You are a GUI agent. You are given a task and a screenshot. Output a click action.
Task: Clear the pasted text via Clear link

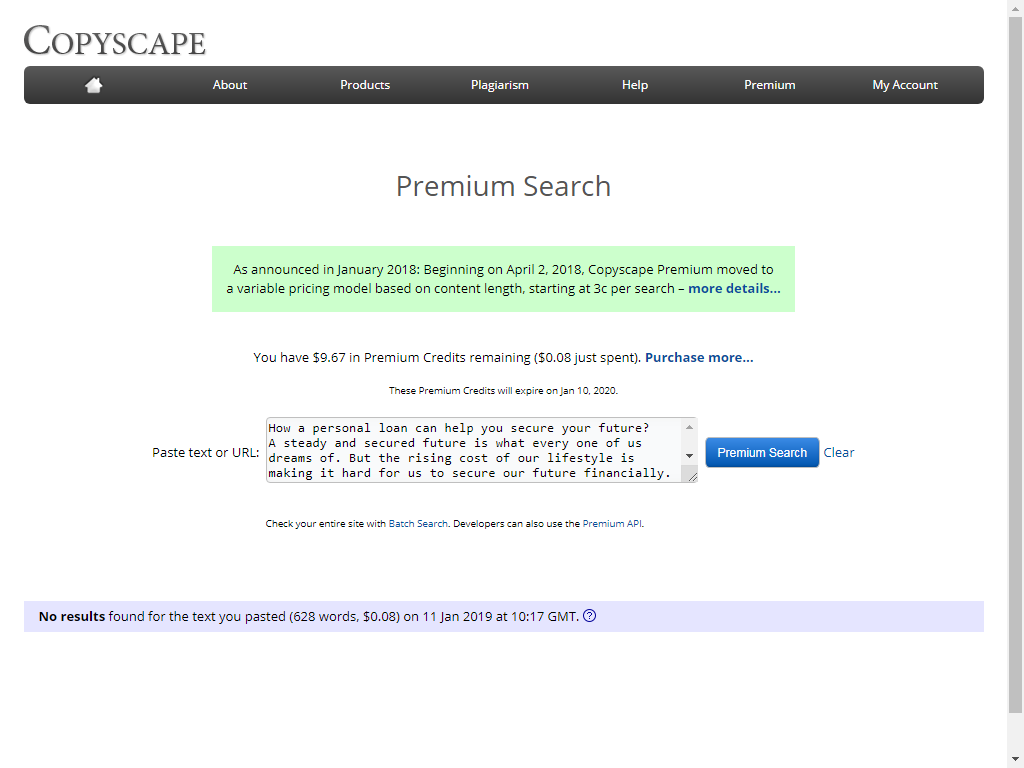(x=839, y=453)
